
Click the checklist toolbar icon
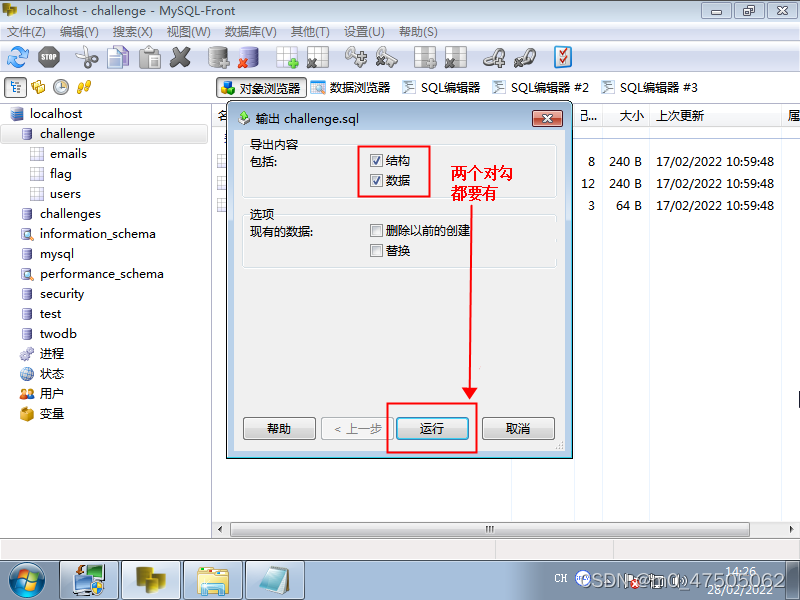[563, 57]
